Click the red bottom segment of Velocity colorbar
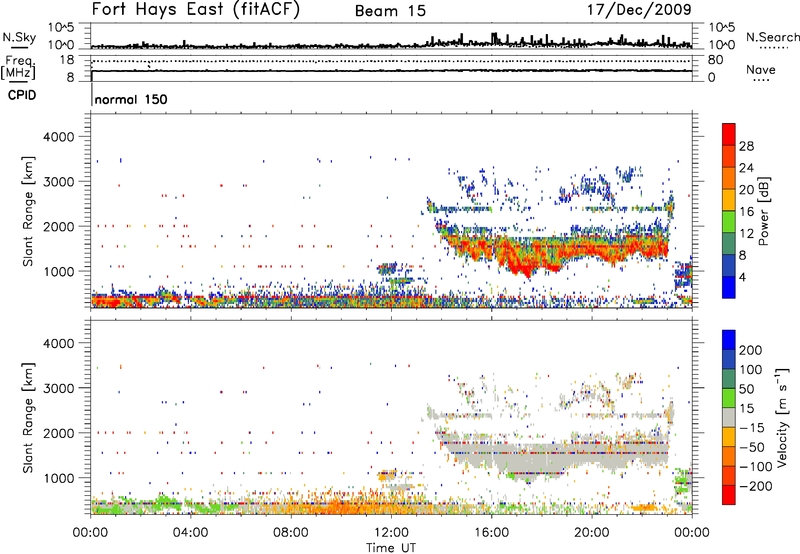Viewport: 800px width, 554px height. [729, 495]
